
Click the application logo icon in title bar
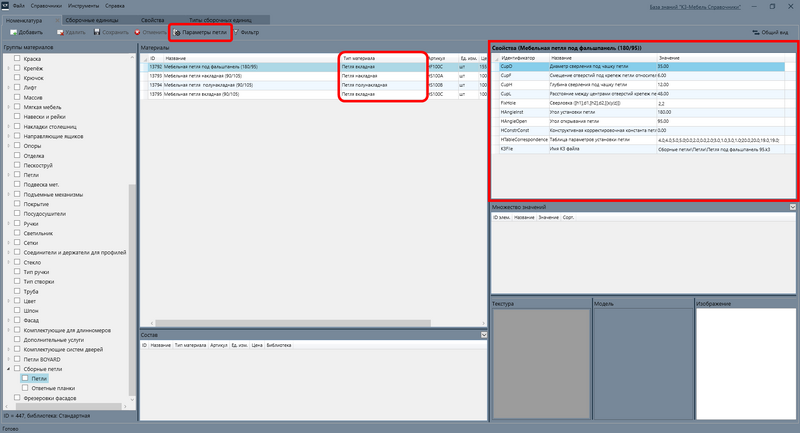point(5,6)
